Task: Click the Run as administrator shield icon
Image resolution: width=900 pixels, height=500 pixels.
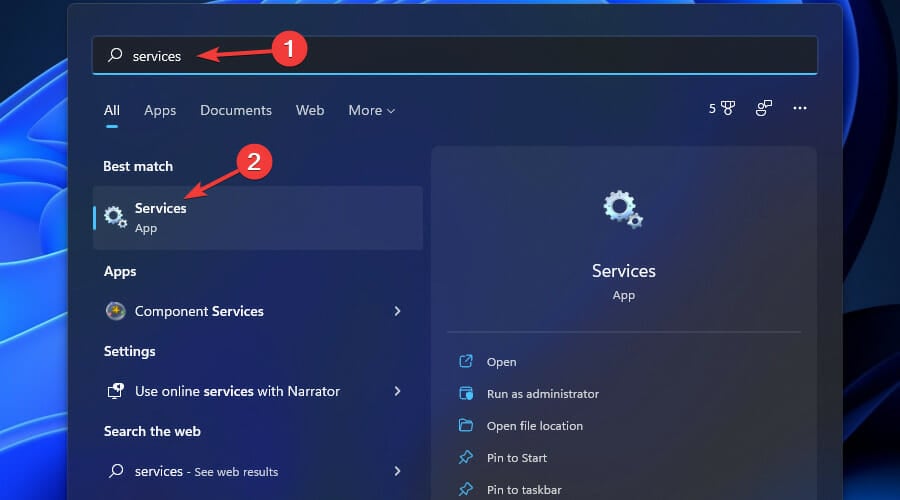Action: (466, 393)
